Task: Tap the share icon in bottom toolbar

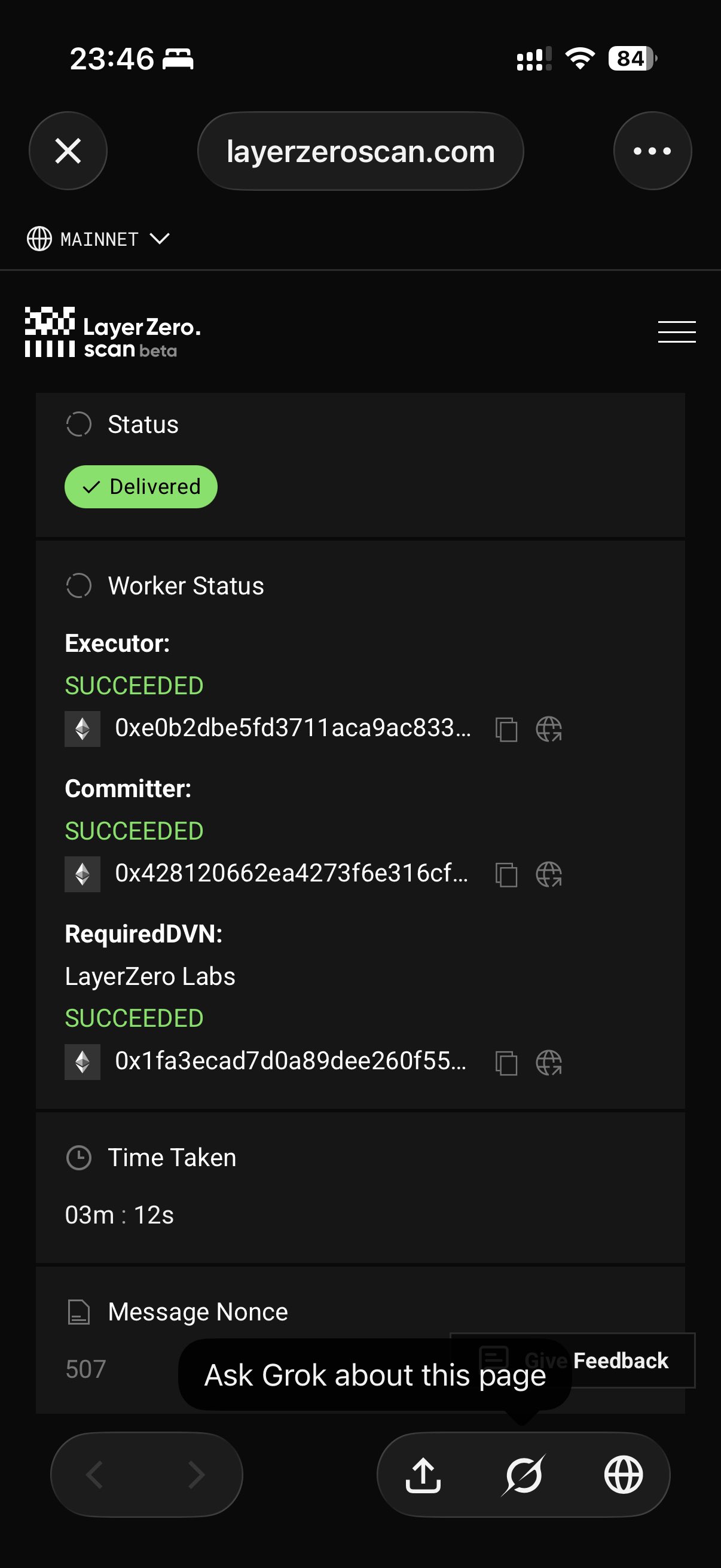Action: coord(423,1475)
